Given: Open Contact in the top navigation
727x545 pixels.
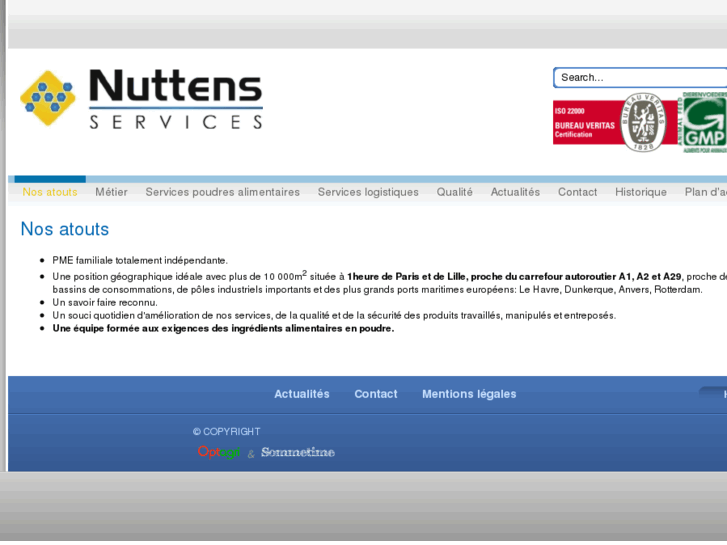Looking at the screenshot, I should click(x=577, y=192).
